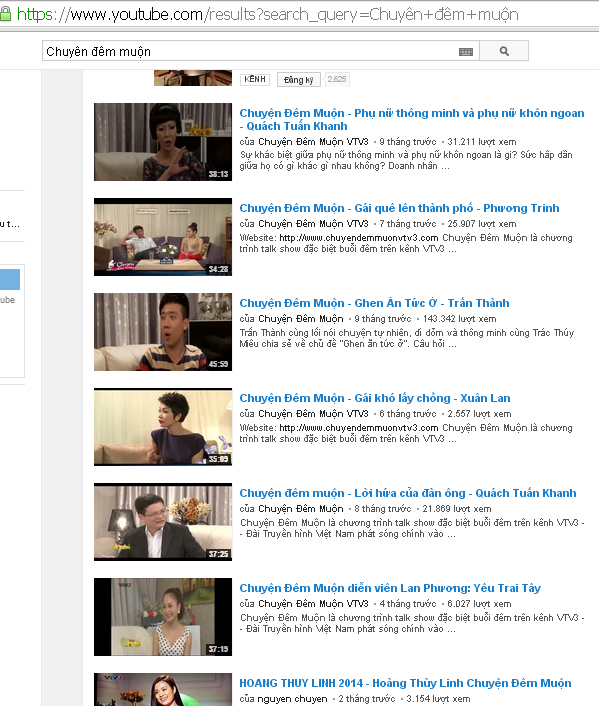Click the Đăng ký subscribe button

(299, 80)
